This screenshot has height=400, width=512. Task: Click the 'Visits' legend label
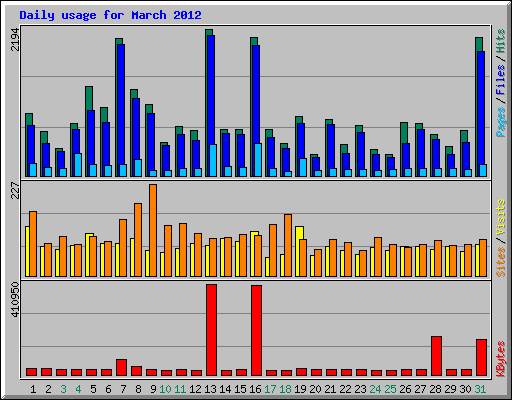coord(500,217)
